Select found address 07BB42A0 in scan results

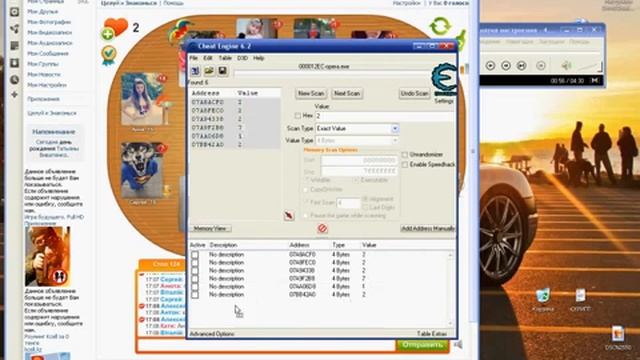(236, 144)
